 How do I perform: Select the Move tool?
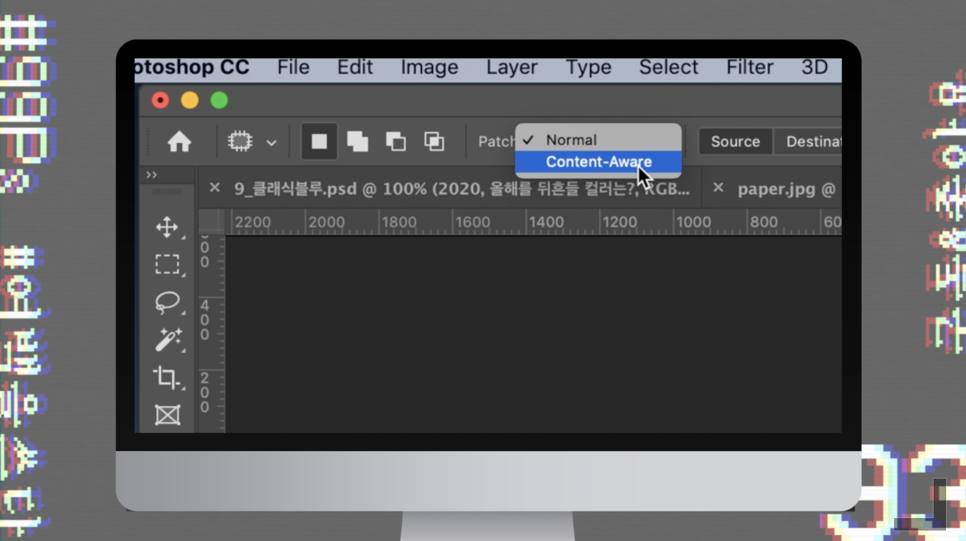[167, 227]
